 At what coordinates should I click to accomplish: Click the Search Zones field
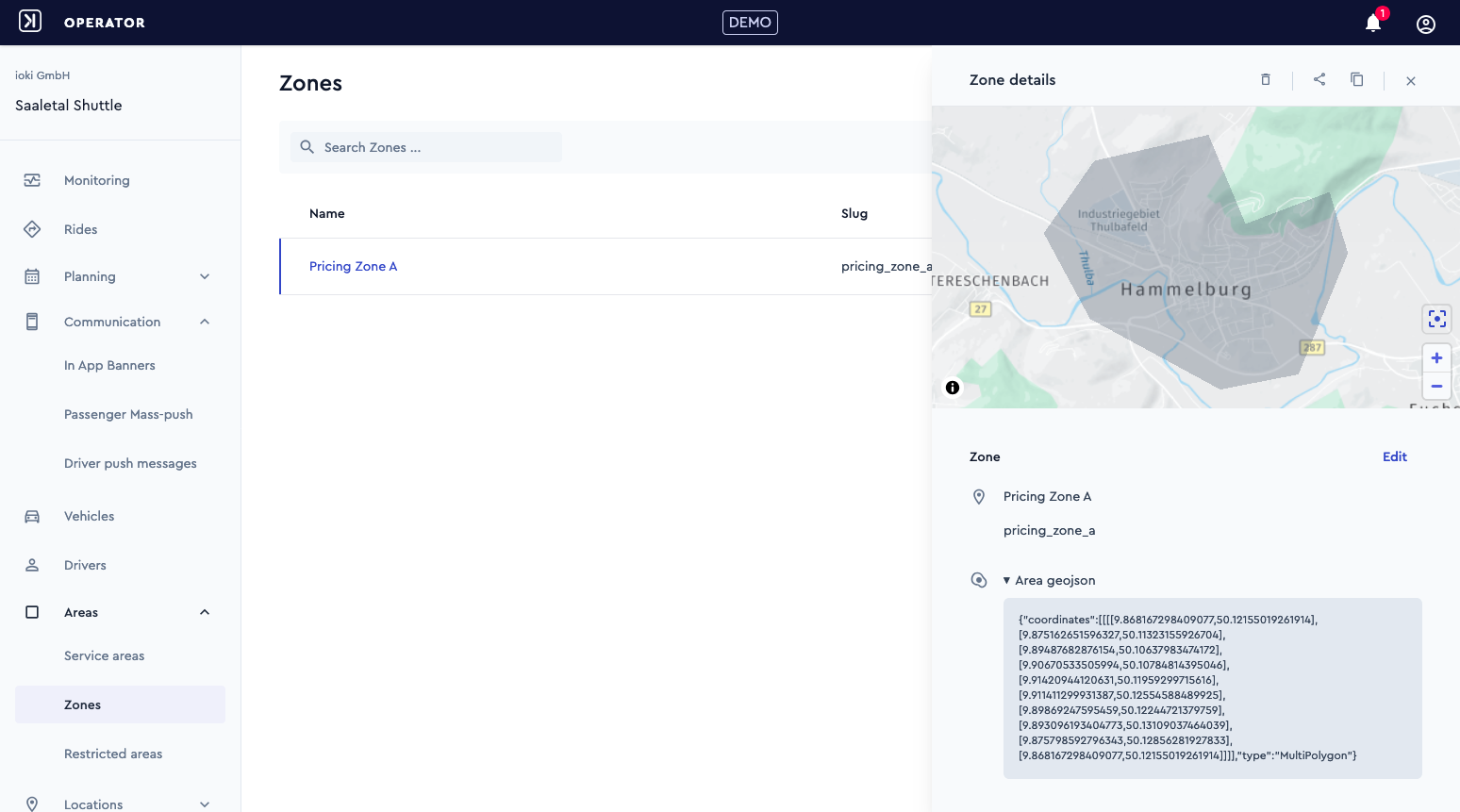(x=426, y=147)
